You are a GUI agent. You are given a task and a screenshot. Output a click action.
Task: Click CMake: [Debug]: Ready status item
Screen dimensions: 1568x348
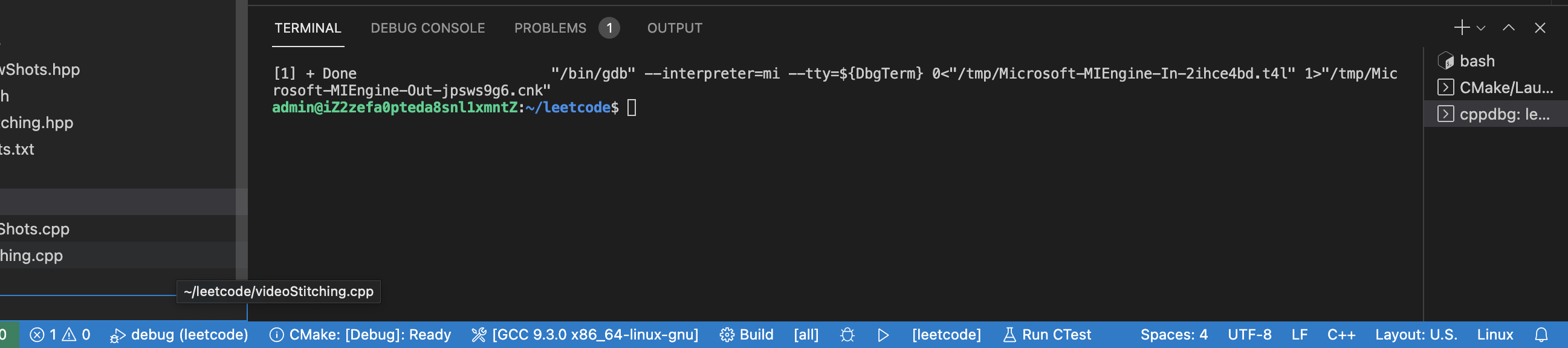point(360,335)
